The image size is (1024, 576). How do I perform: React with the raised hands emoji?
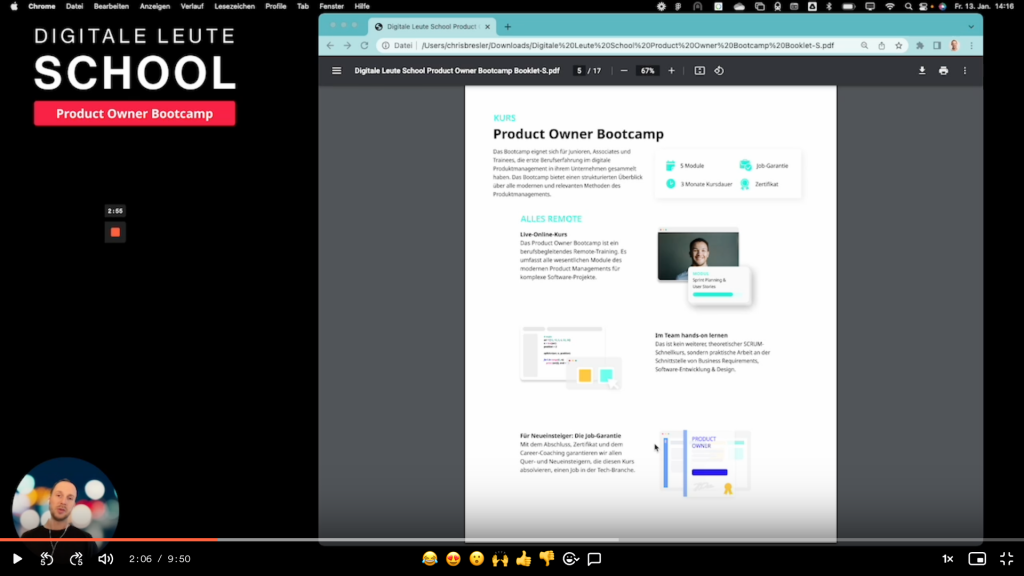pos(500,559)
